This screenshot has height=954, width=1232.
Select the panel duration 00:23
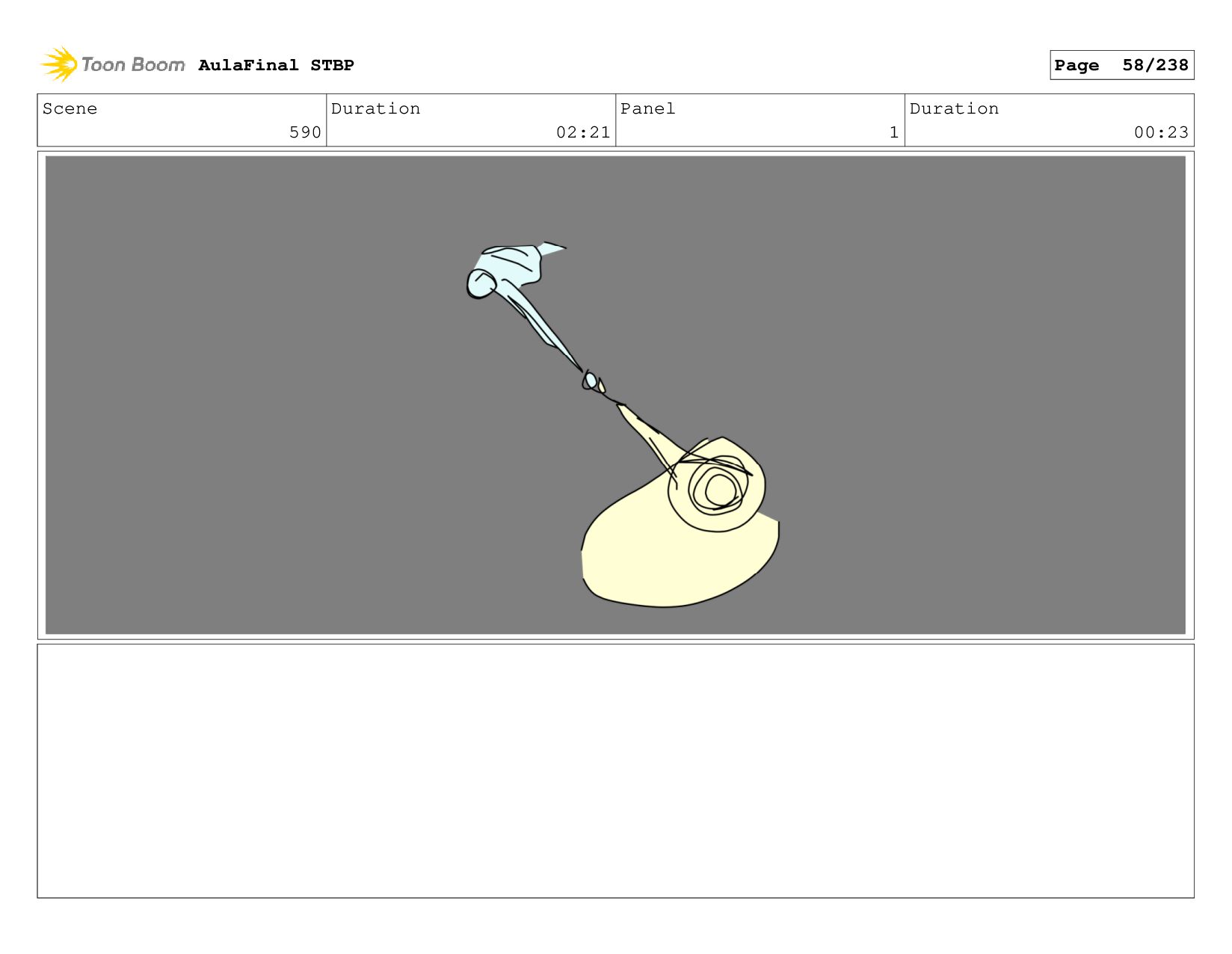(x=1161, y=132)
